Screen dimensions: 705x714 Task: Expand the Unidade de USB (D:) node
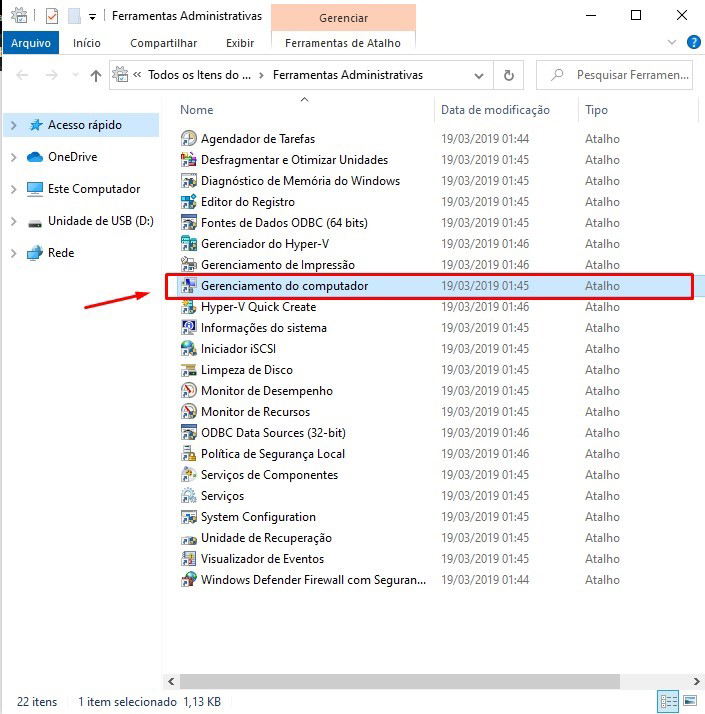click(14, 221)
